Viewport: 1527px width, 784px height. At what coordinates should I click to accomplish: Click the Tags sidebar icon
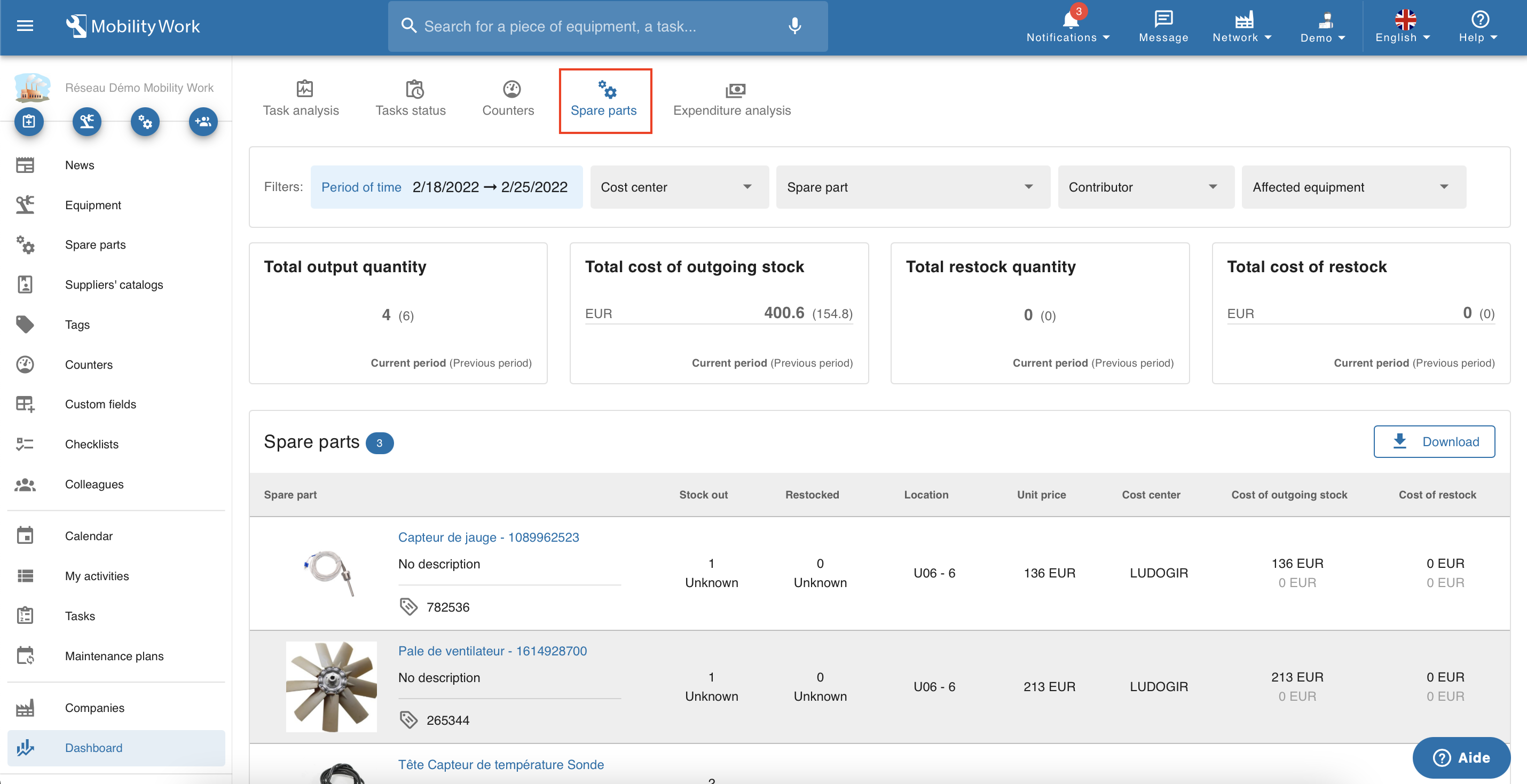click(25, 324)
